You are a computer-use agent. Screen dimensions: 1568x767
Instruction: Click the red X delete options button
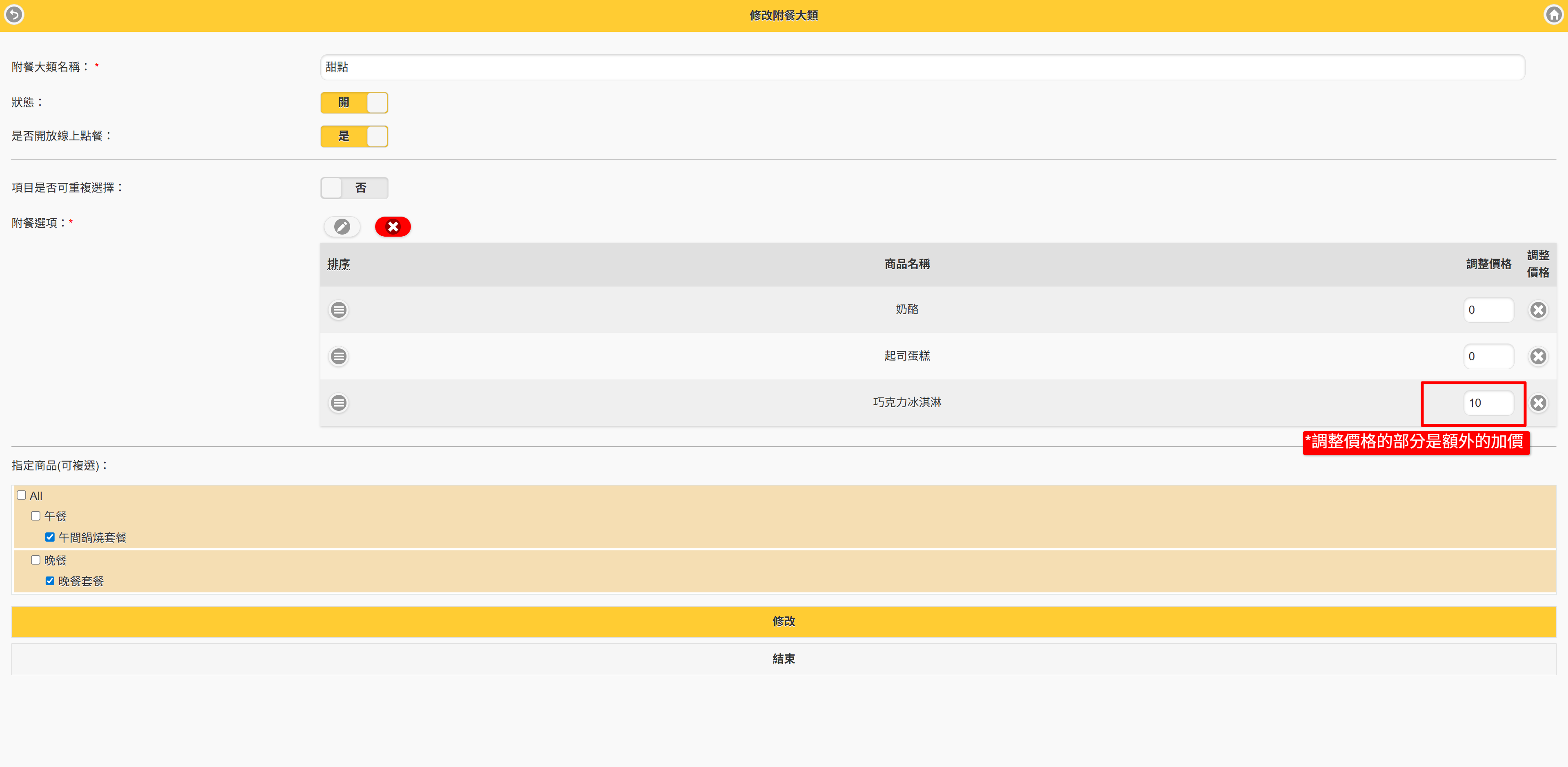point(393,227)
